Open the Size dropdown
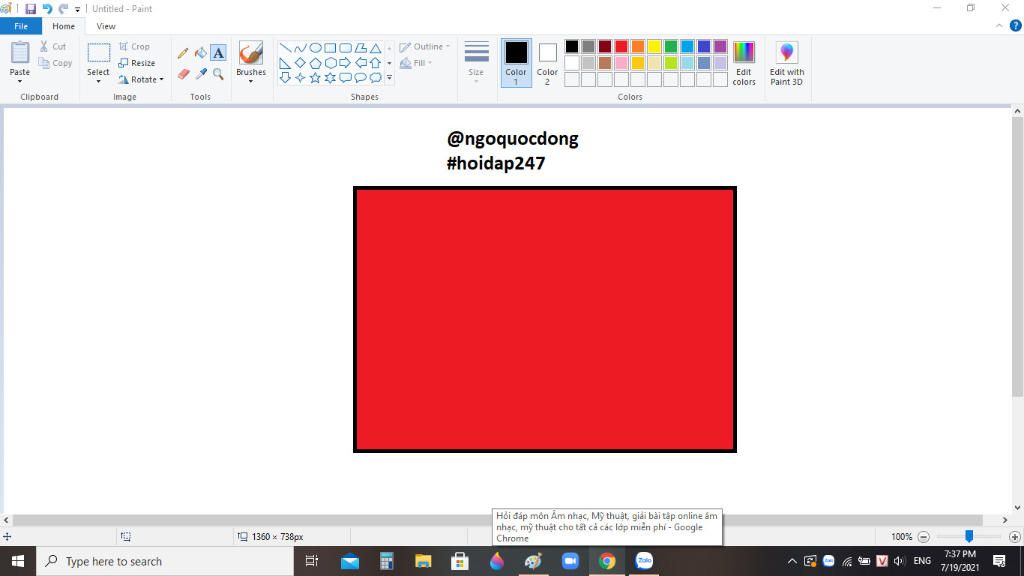 (x=476, y=63)
